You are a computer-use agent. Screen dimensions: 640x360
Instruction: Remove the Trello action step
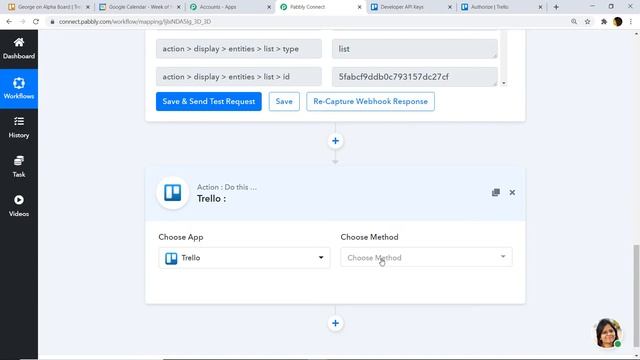512,193
